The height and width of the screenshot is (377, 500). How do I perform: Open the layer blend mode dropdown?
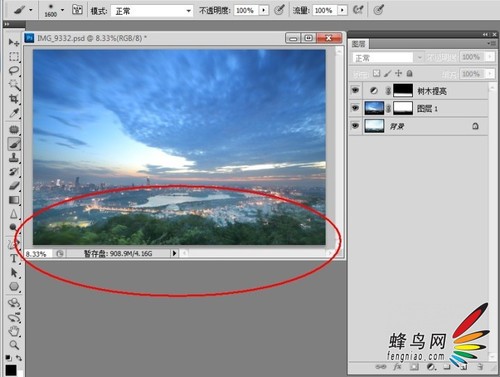coord(388,58)
